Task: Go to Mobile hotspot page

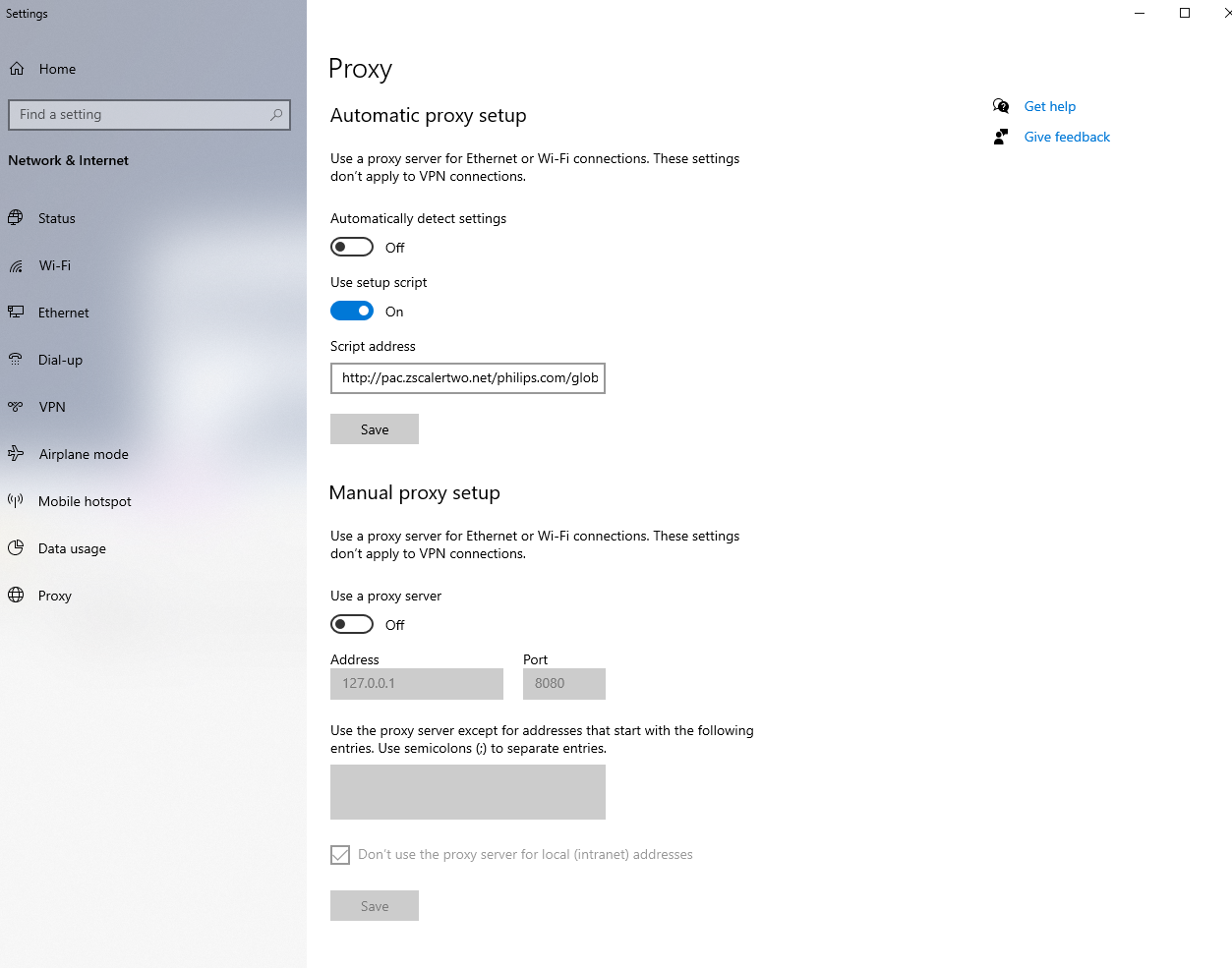Action: 85,501
